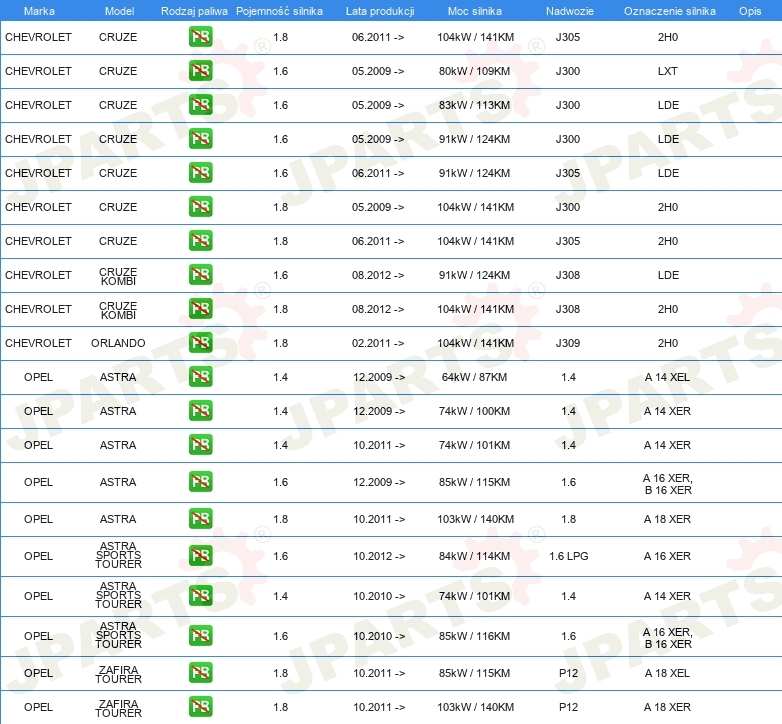Click the ORLANDO model cell
The image size is (782, 724).
click(118, 343)
